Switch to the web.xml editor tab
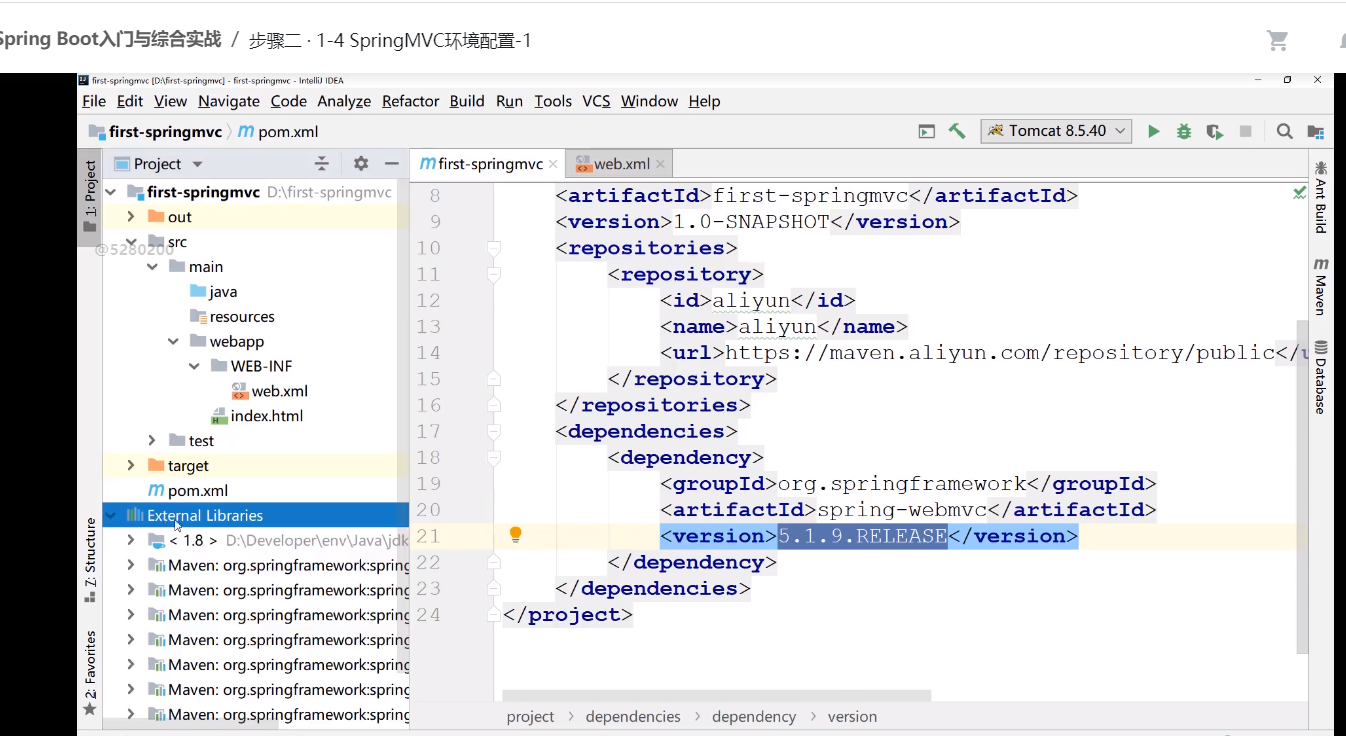Viewport: 1346px width, 736px height. pos(621,164)
